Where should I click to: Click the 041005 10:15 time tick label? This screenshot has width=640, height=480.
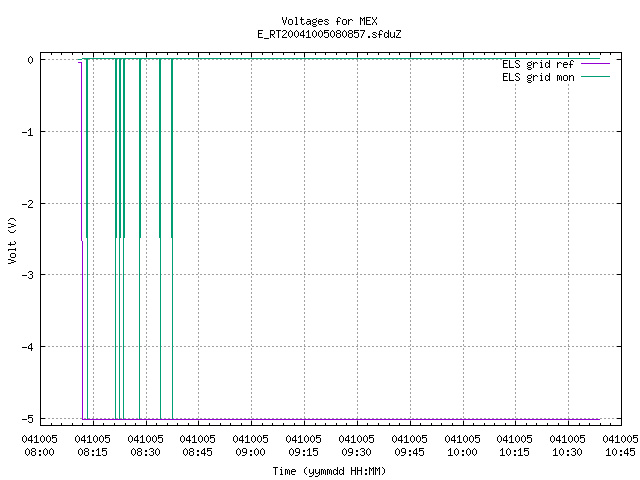point(515,445)
